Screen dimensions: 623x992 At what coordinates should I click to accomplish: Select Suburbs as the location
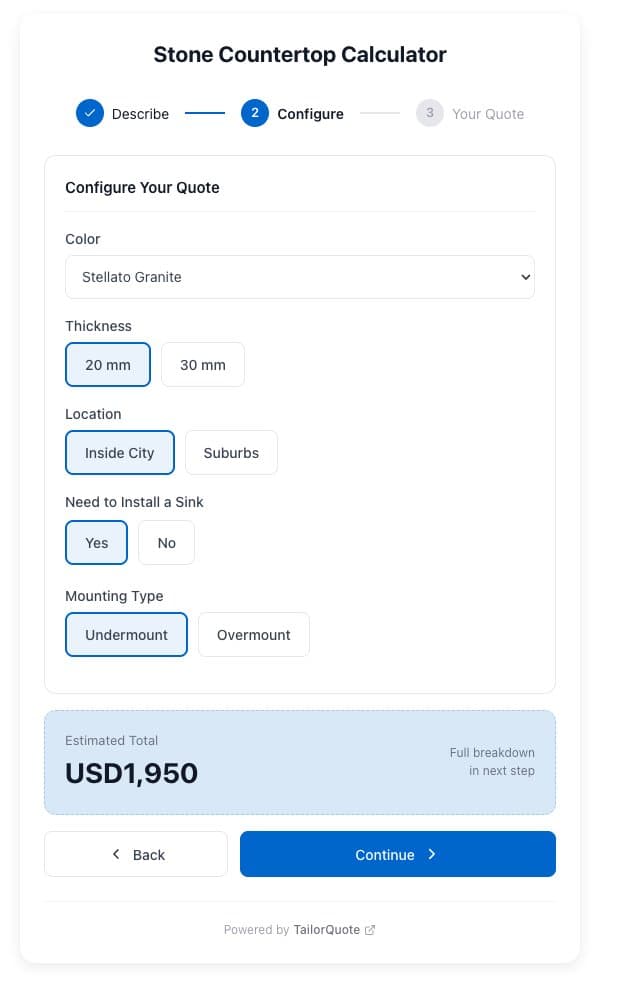click(231, 452)
